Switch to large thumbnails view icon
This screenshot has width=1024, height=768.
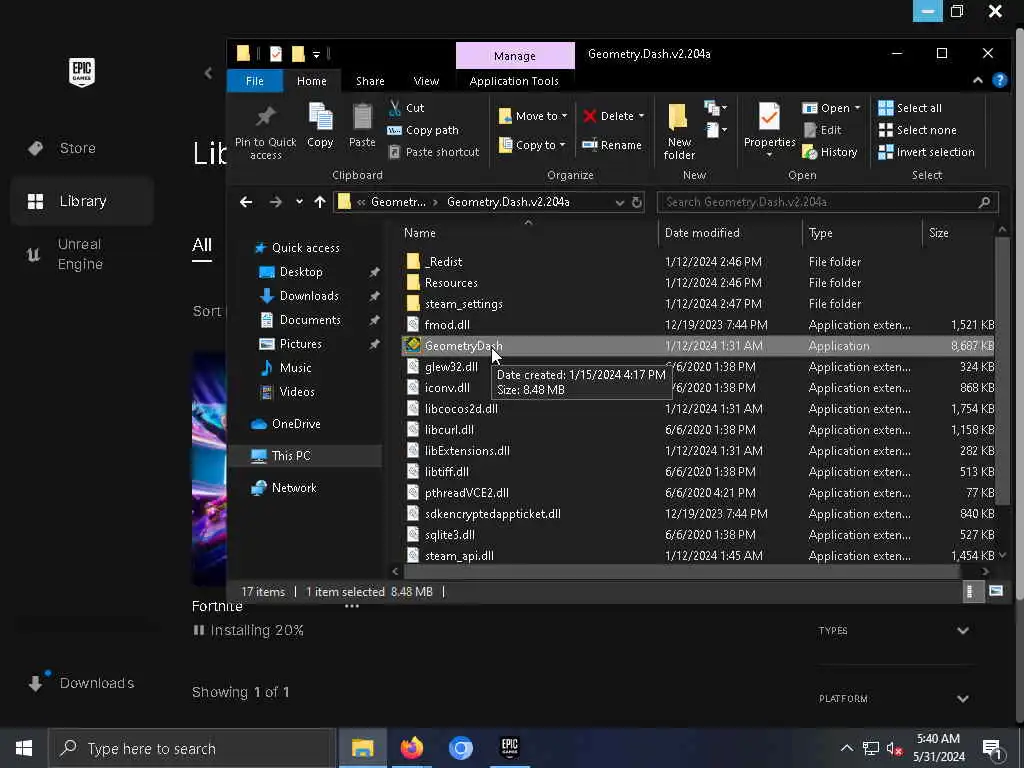pyautogui.click(x=995, y=592)
